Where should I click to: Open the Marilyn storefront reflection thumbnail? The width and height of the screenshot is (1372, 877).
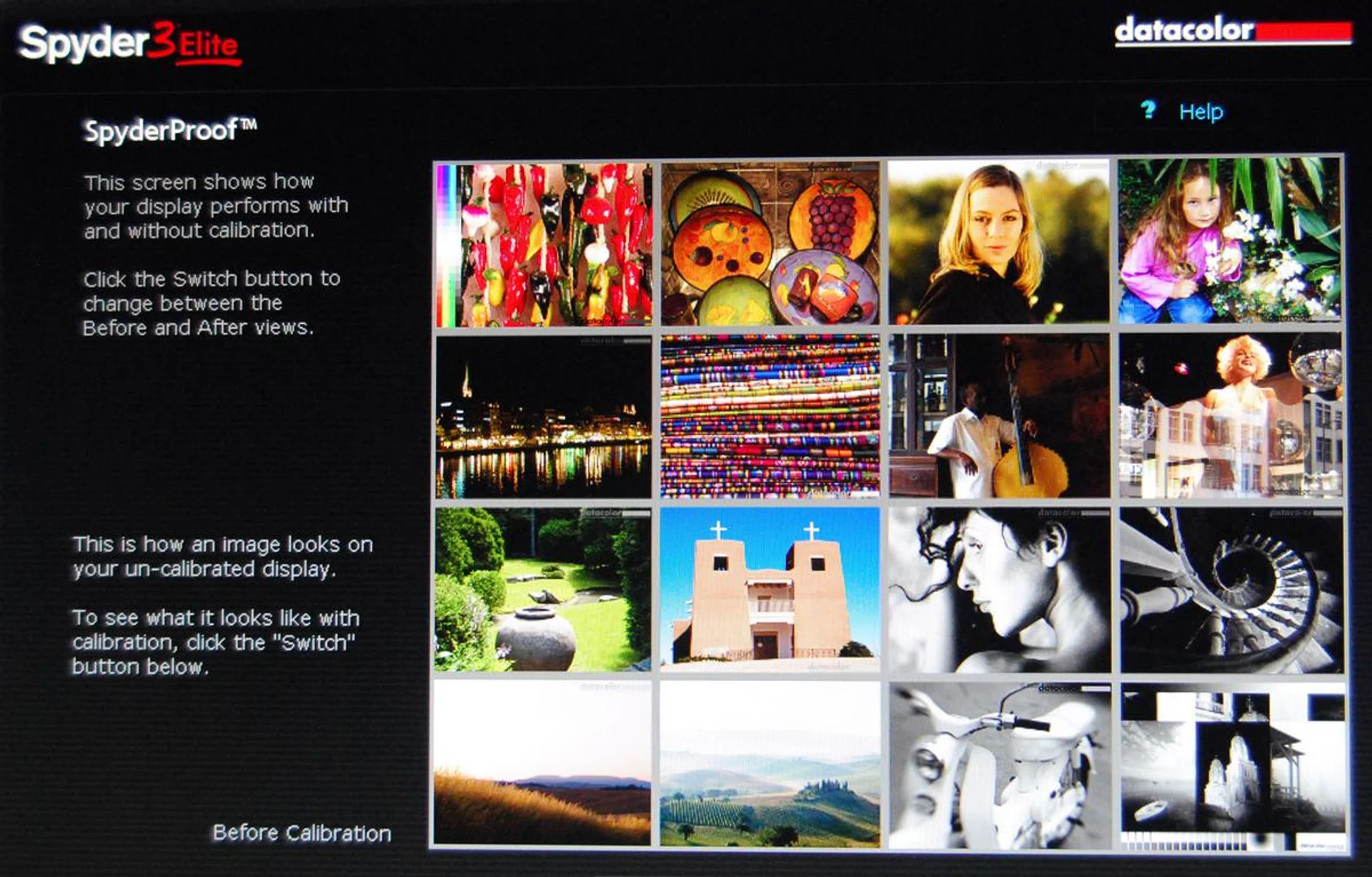click(1231, 417)
